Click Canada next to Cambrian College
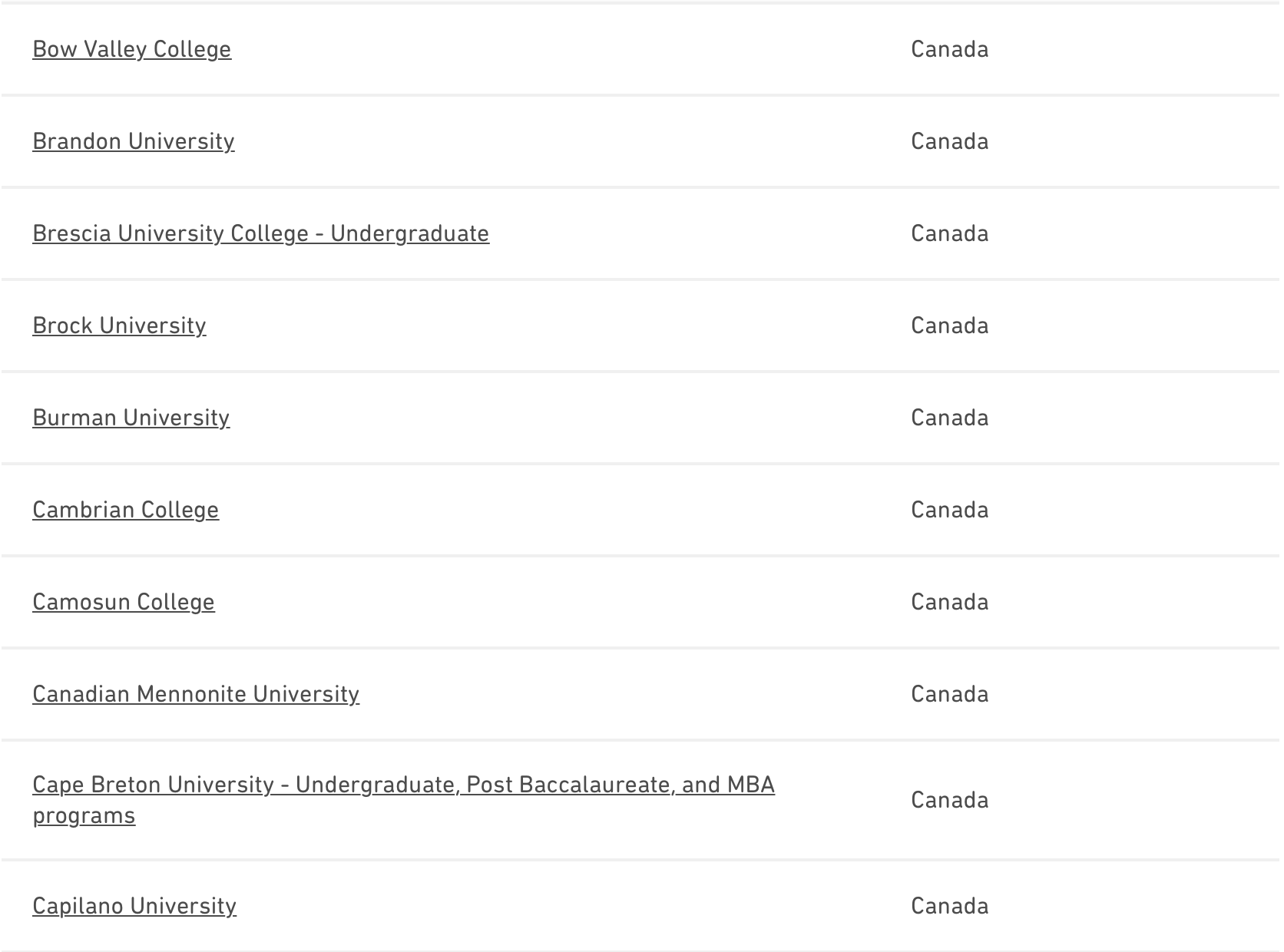 pos(949,510)
